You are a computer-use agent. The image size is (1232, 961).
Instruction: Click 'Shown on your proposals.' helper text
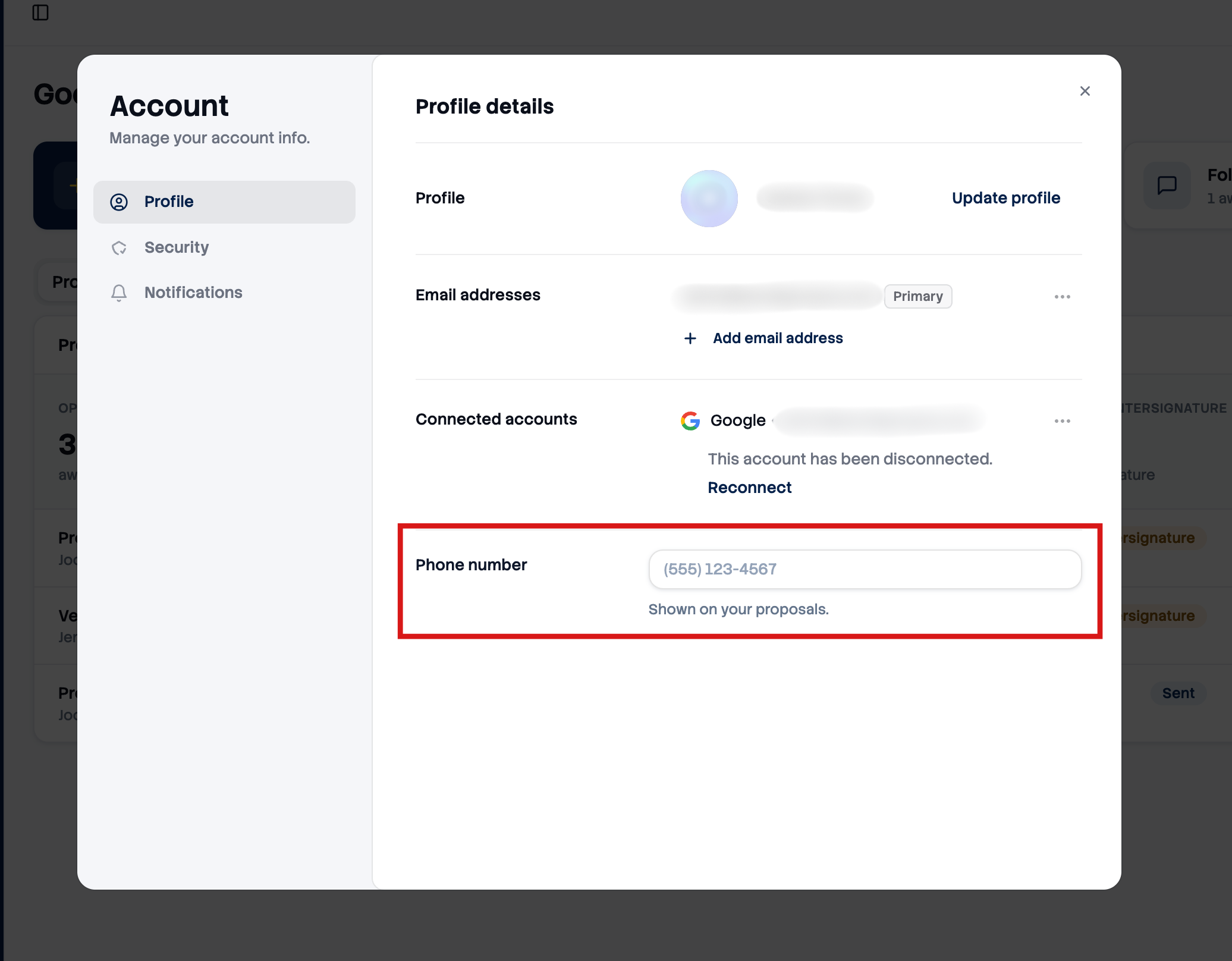[738, 610]
